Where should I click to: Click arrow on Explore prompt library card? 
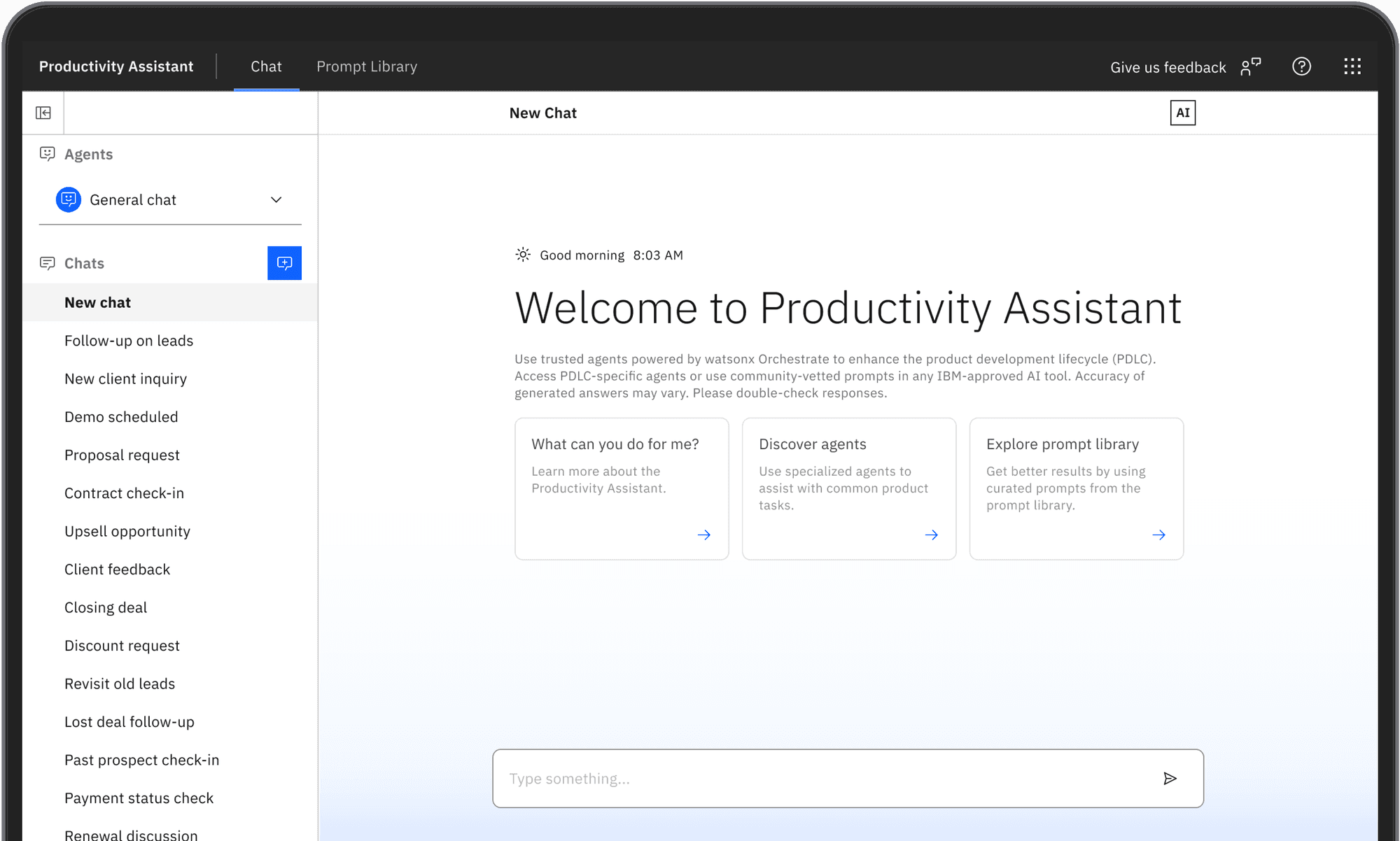pyautogui.click(x=1158, y=535)
